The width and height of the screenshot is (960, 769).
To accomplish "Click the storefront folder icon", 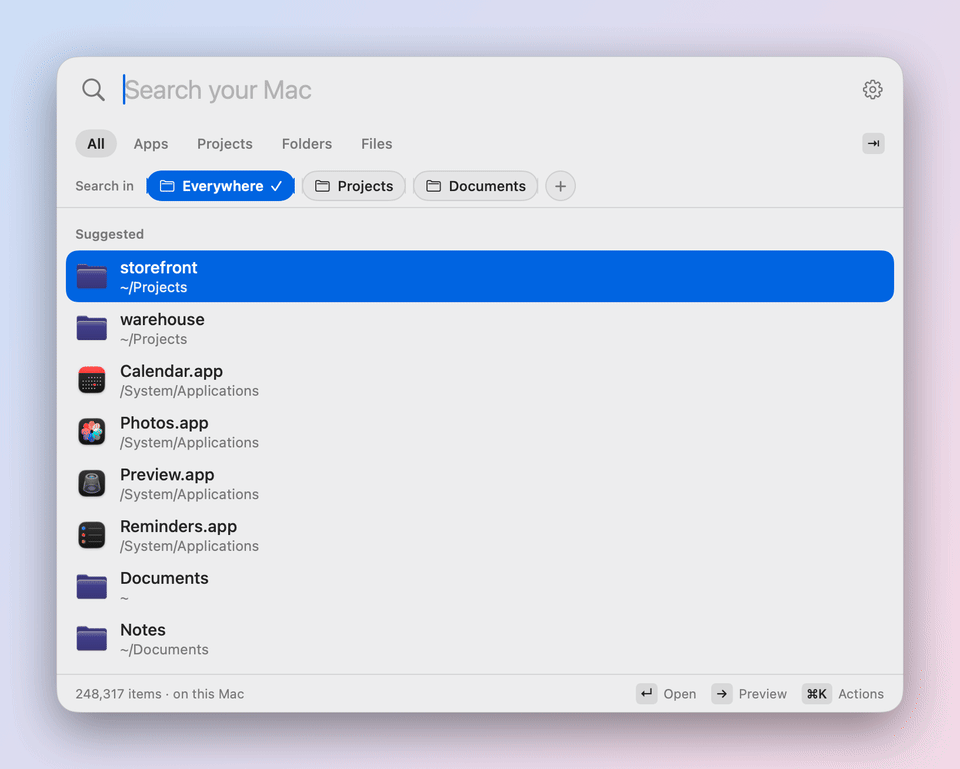I will pos(92,276).
